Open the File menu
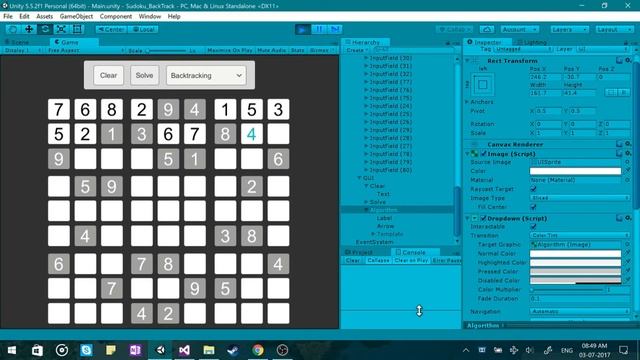The width and height of the screenshot is (640, 360). 8,16
